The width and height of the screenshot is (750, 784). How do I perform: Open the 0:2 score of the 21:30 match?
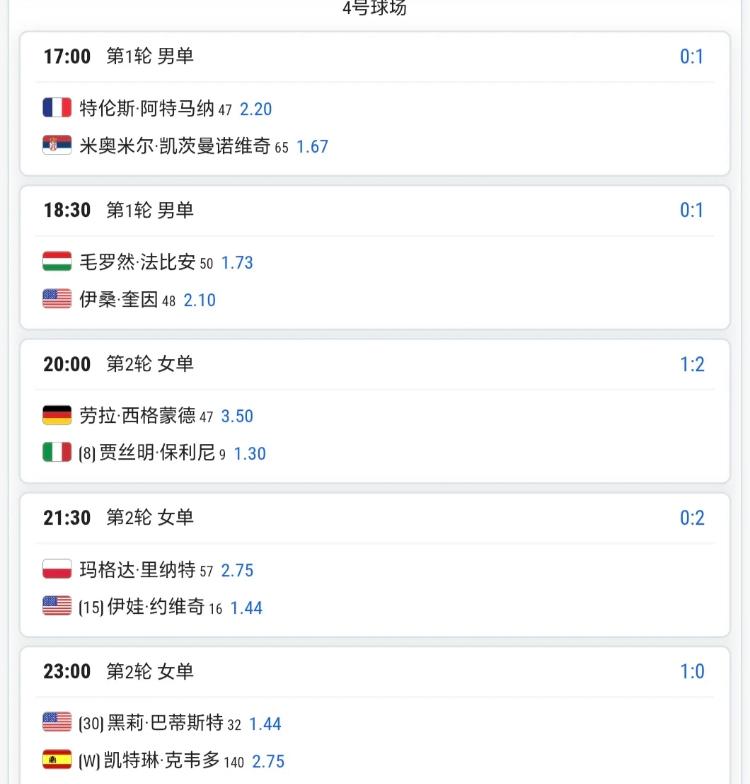tap(692, 518)
